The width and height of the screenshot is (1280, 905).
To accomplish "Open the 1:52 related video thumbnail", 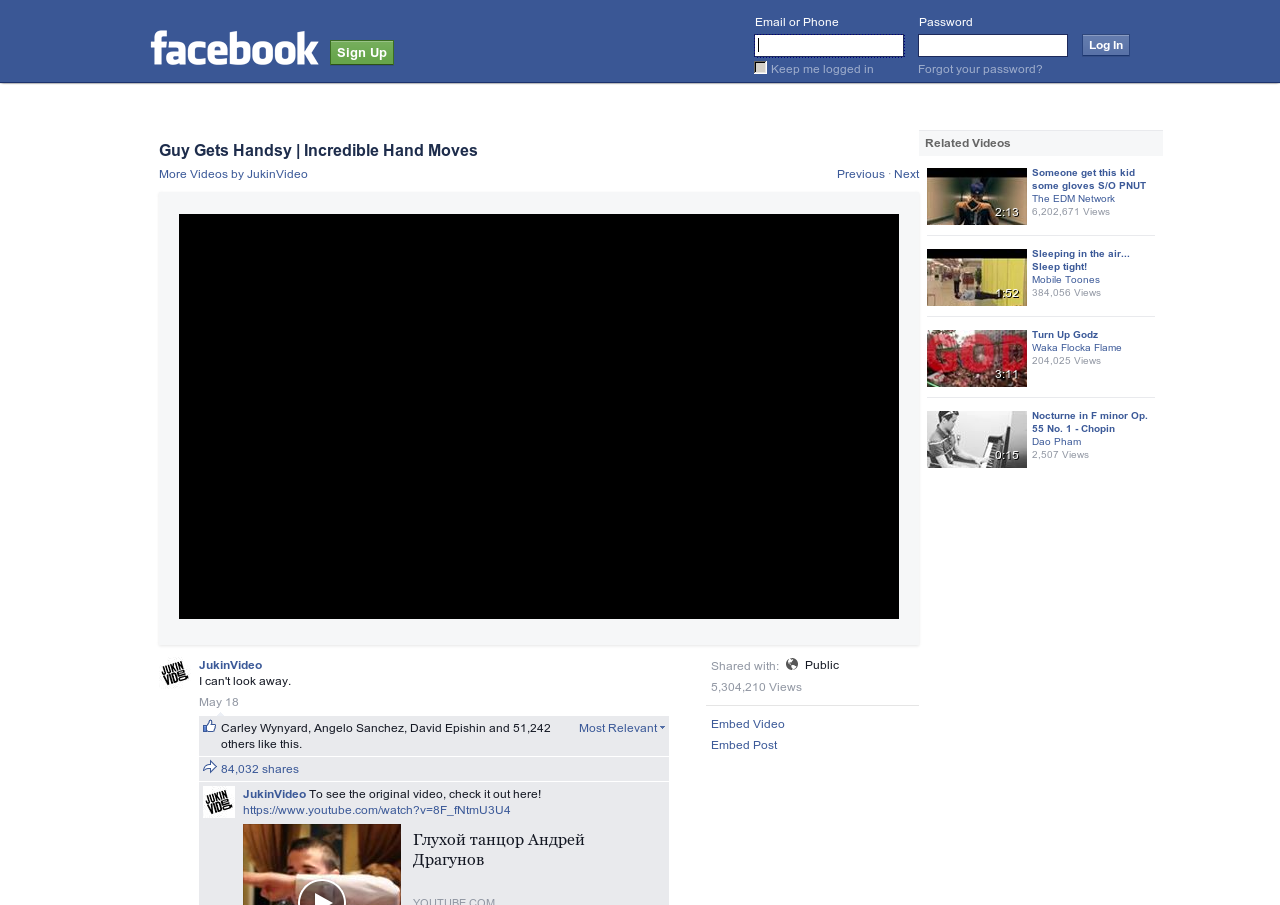I will [x=977, y=277].
